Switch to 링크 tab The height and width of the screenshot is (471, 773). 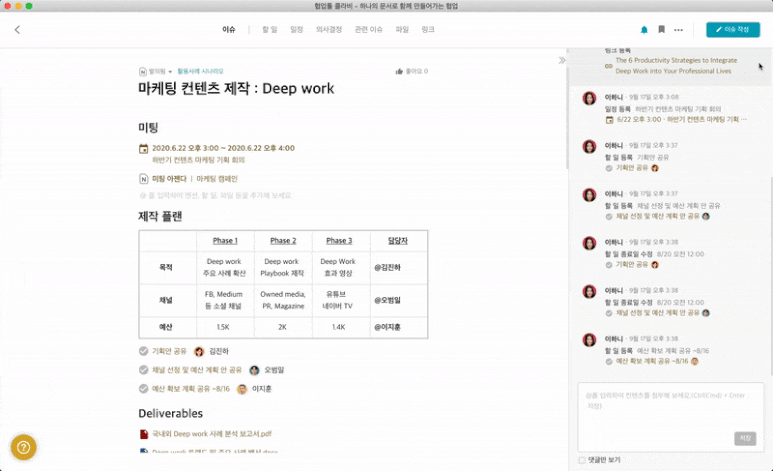click(428, 30)
